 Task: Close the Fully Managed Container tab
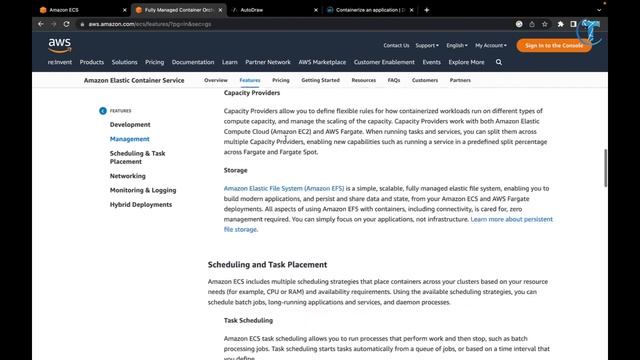click(x=220, y=10)
